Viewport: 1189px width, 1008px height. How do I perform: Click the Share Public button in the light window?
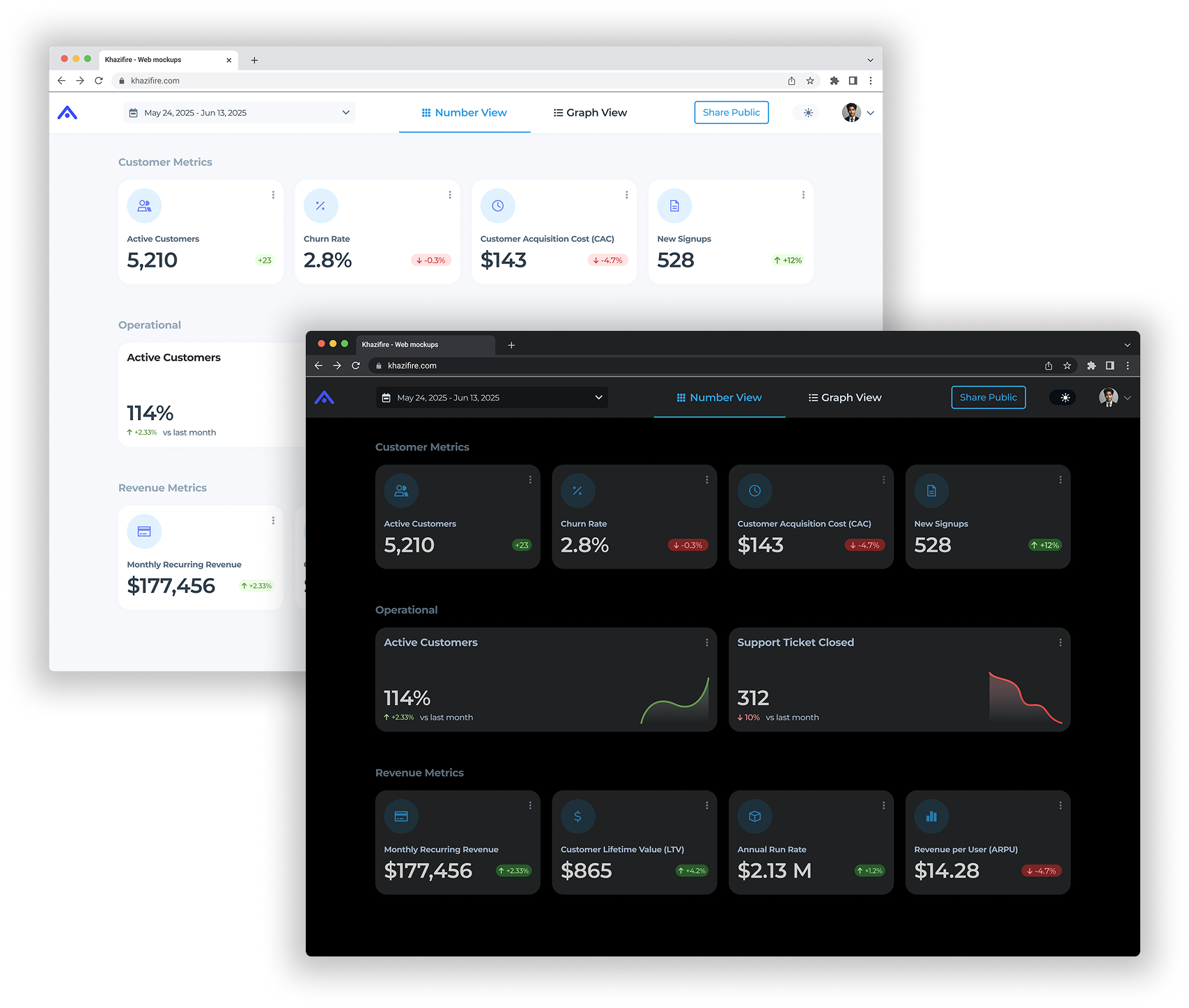(x=731, y=113)
